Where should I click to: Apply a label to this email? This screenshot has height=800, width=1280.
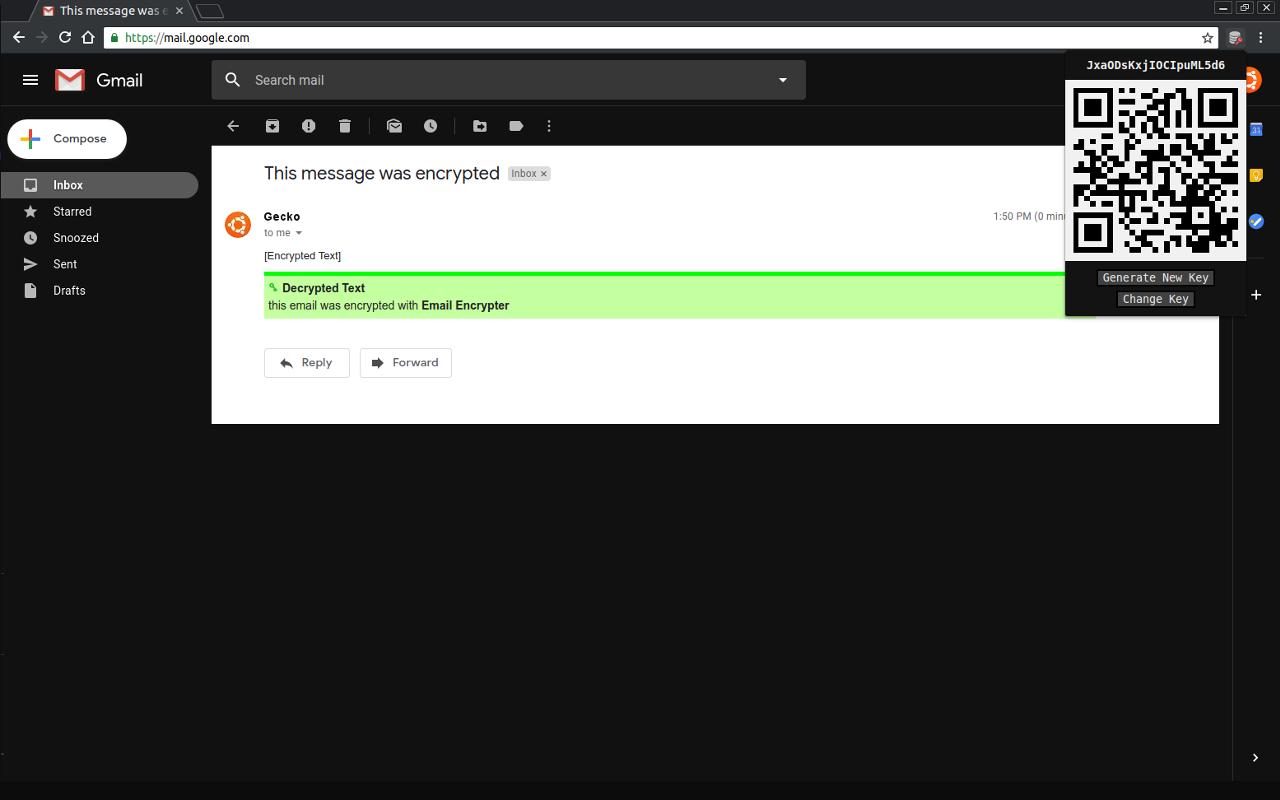(x=515, y=126)
